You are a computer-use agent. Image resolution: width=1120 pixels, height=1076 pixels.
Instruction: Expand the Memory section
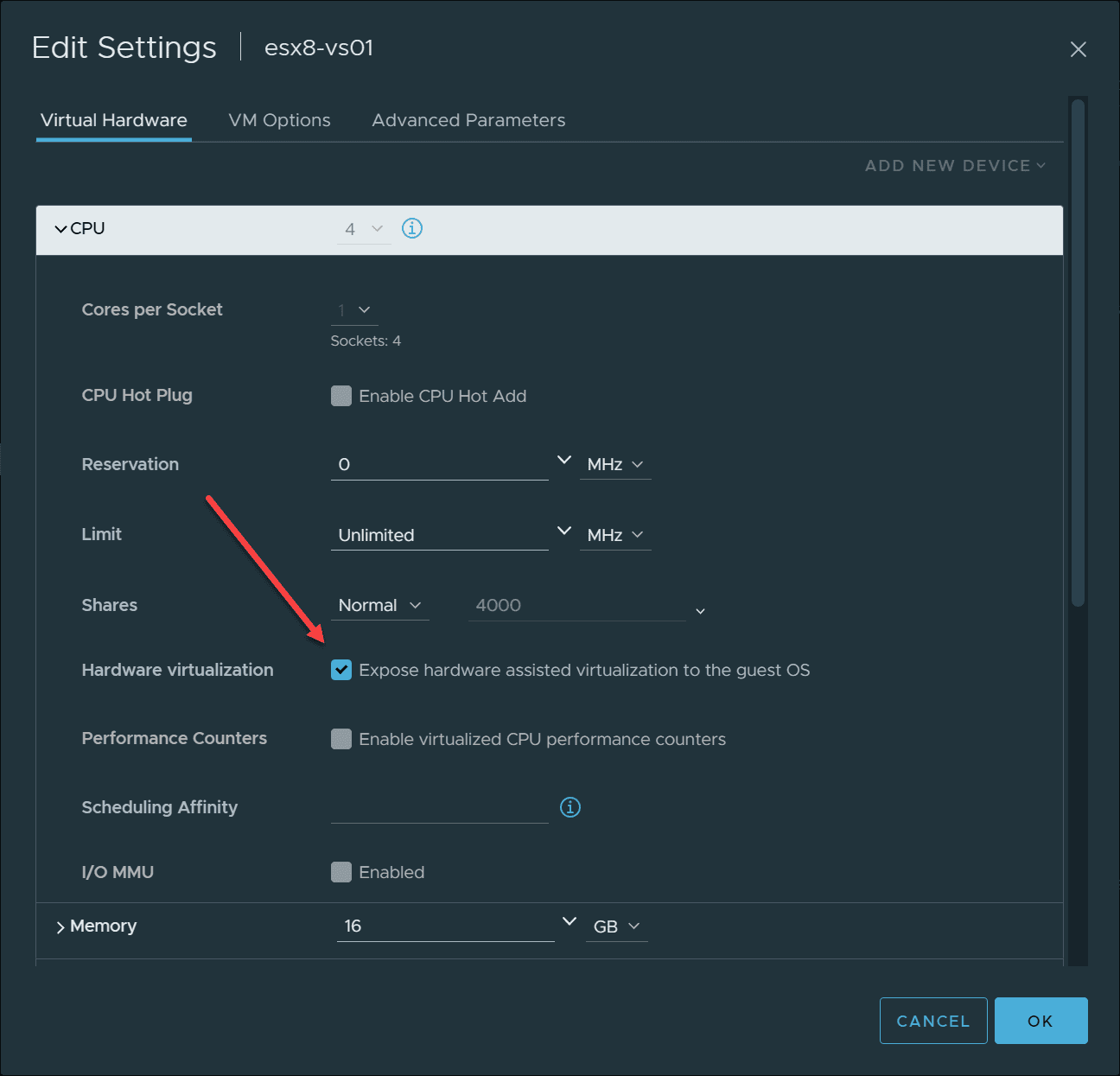tap(60, 926)
